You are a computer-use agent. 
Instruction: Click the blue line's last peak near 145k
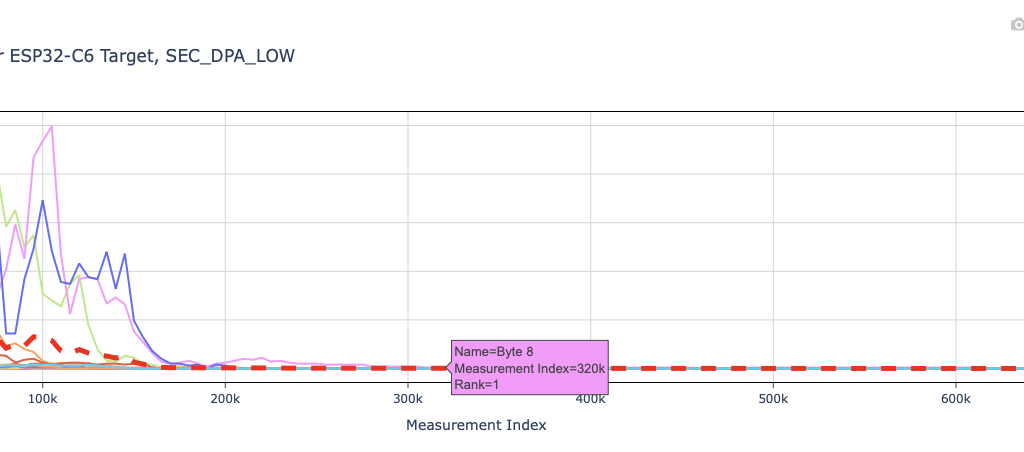click(124, 254)
